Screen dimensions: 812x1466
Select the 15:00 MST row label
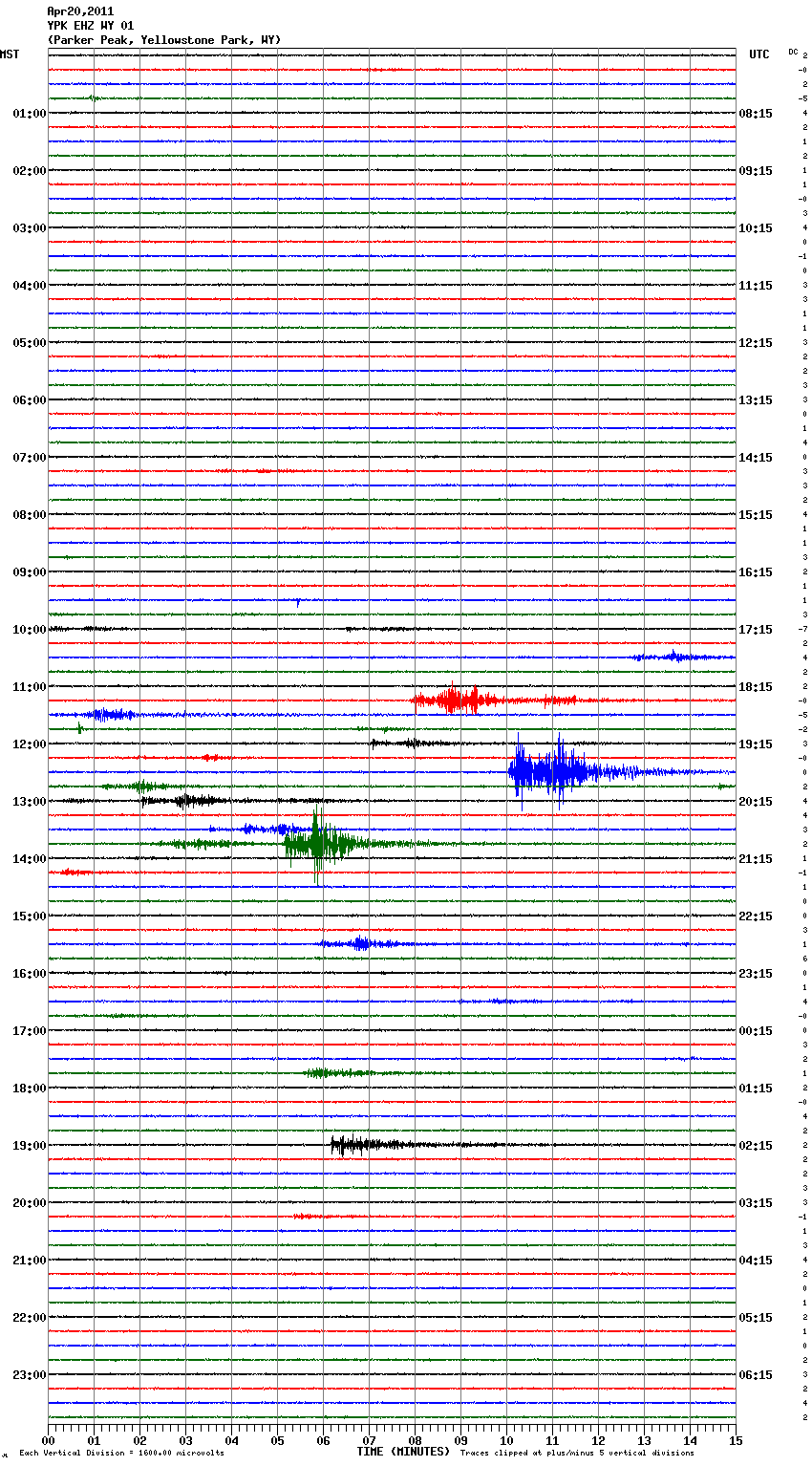(x=30, y=916)
